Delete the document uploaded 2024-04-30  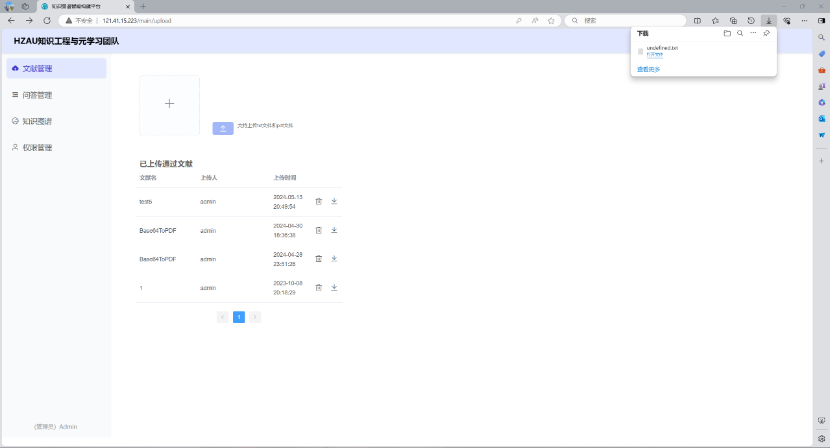click(318, 230)
